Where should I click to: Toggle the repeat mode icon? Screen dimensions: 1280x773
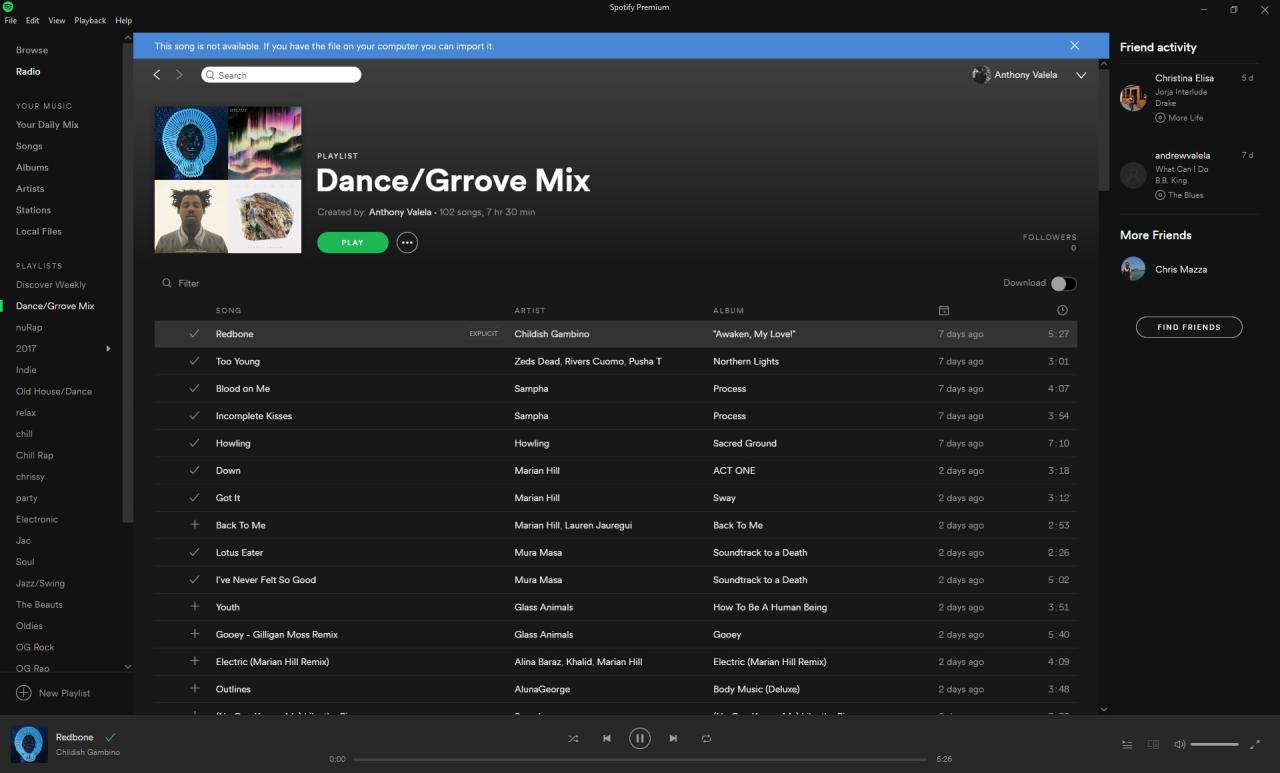pos(706,739)
